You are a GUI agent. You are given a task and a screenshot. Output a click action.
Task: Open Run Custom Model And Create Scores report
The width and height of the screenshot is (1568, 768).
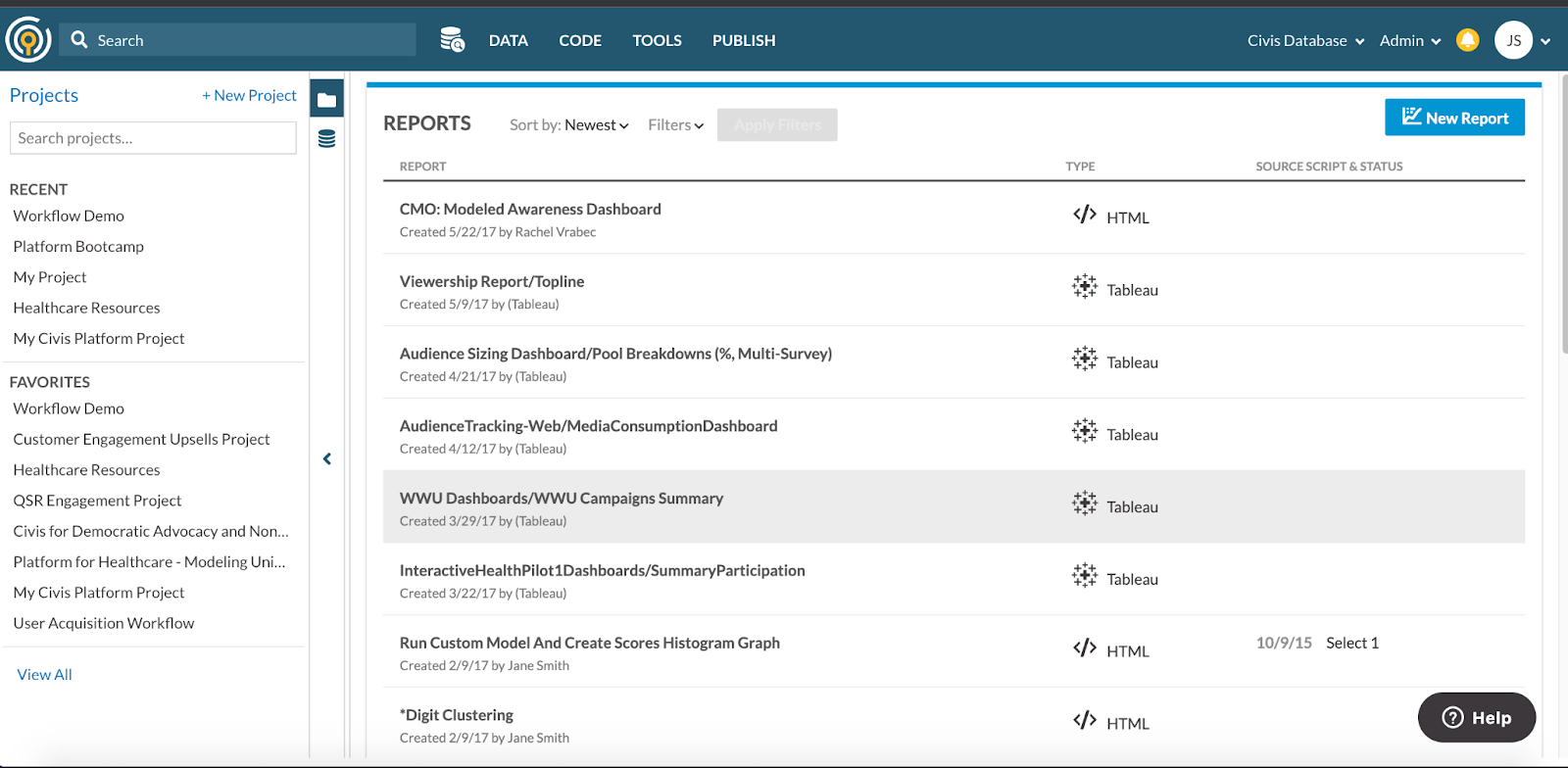pyautogui.click(x=590, y=644)
